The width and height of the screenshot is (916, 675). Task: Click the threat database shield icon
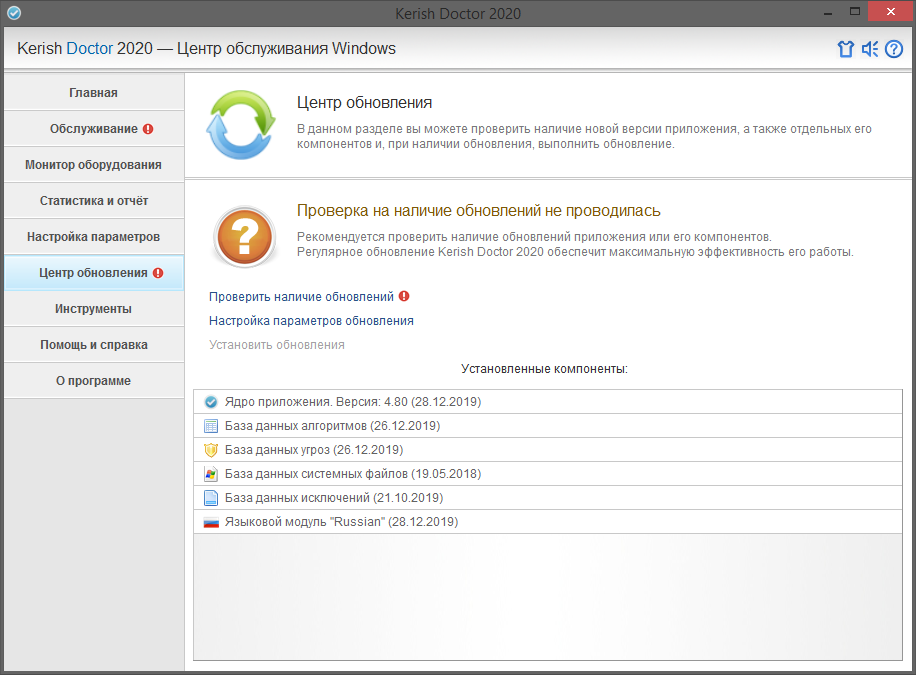tap(210, 450)
